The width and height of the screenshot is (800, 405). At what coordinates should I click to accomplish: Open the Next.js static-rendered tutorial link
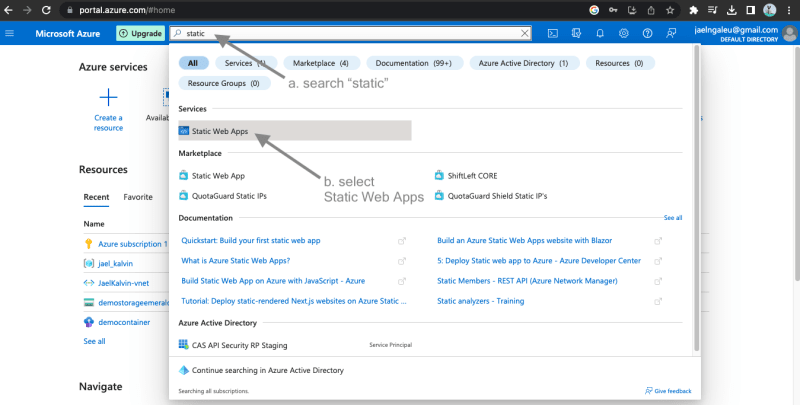294,301
